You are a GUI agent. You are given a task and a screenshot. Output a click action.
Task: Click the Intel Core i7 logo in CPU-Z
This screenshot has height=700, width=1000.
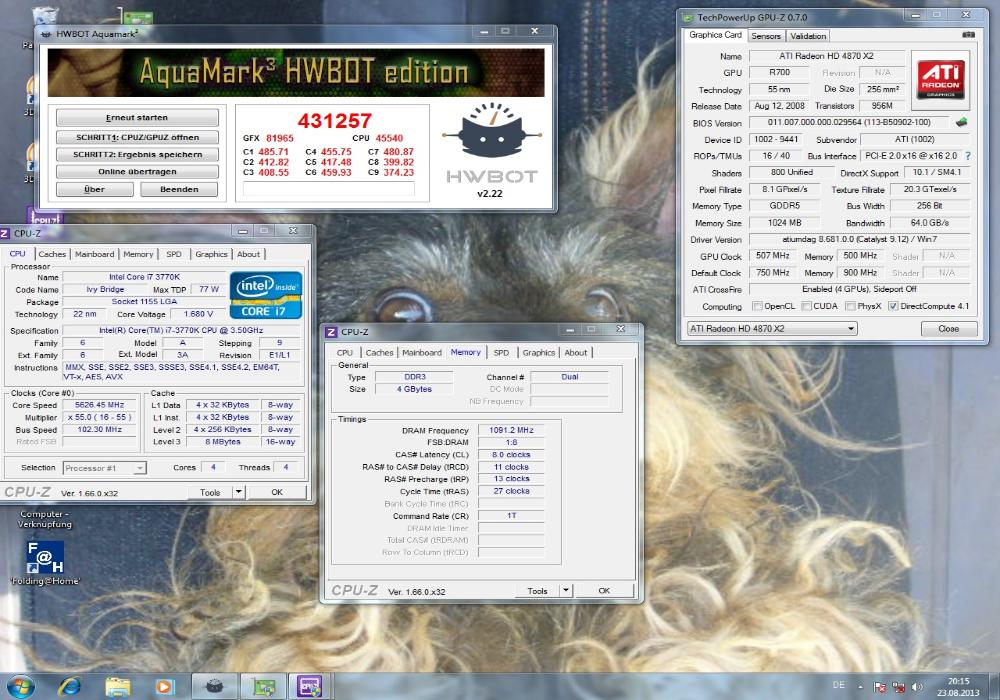pos(266,295)
